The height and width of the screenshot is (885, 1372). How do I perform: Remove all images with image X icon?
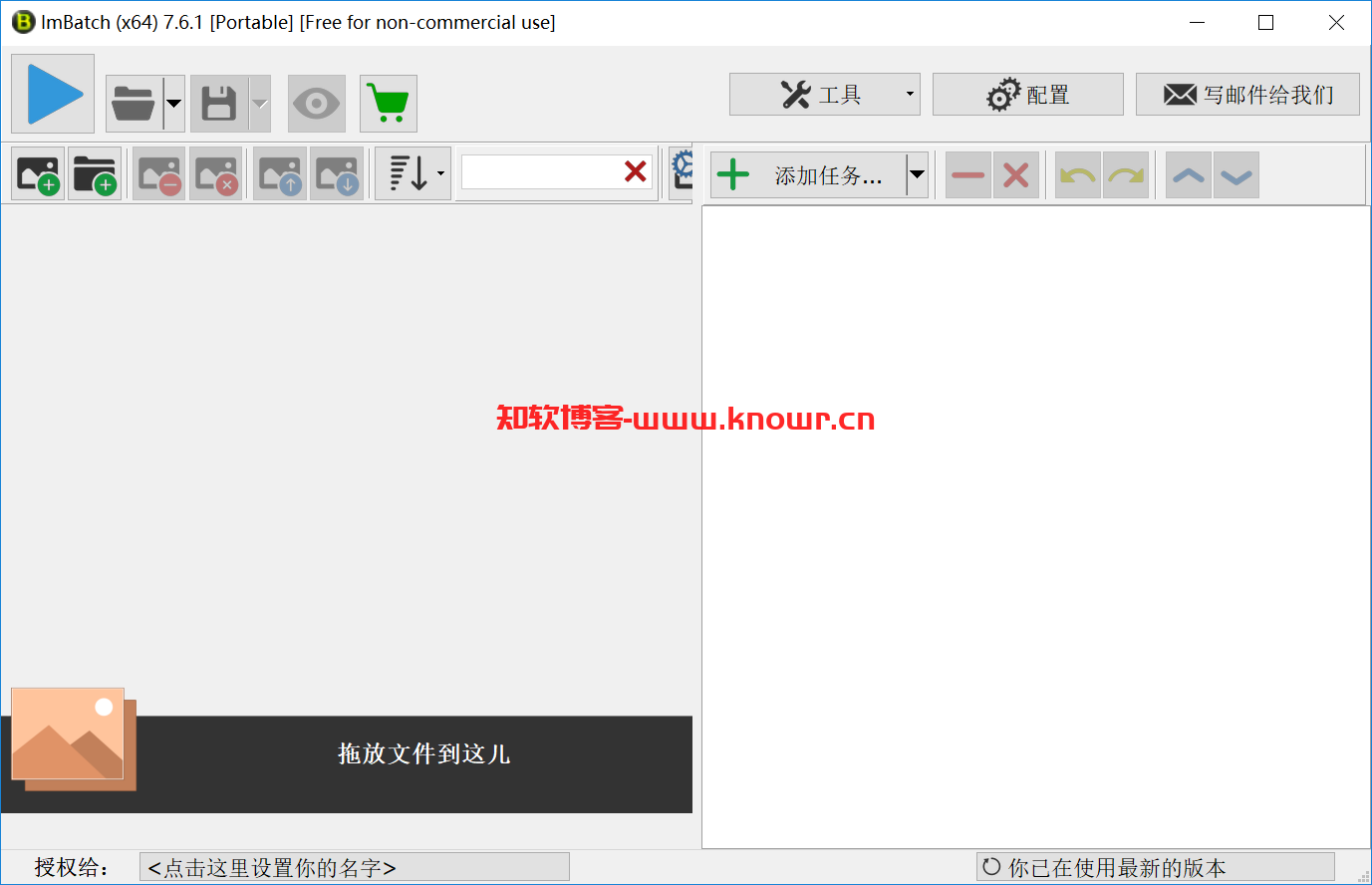point(216,174)
